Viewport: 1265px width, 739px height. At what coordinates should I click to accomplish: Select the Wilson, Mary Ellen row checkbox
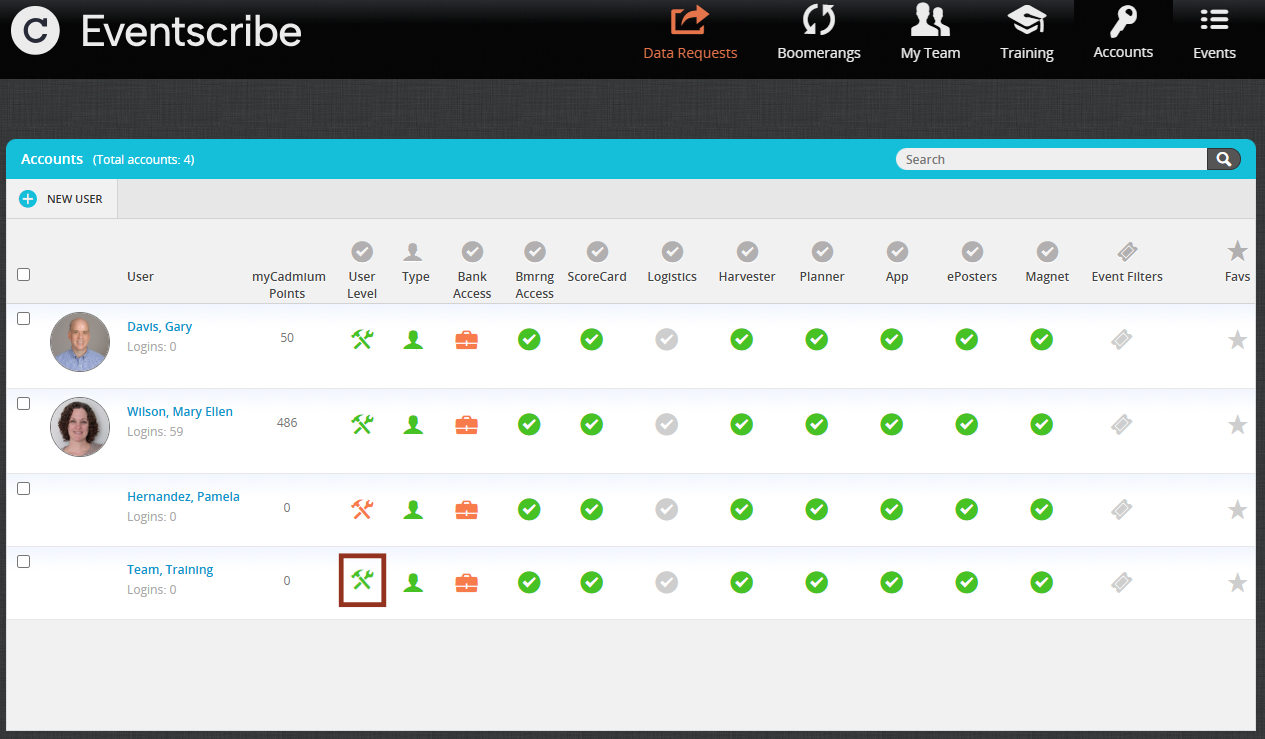[x=24, y=403]
